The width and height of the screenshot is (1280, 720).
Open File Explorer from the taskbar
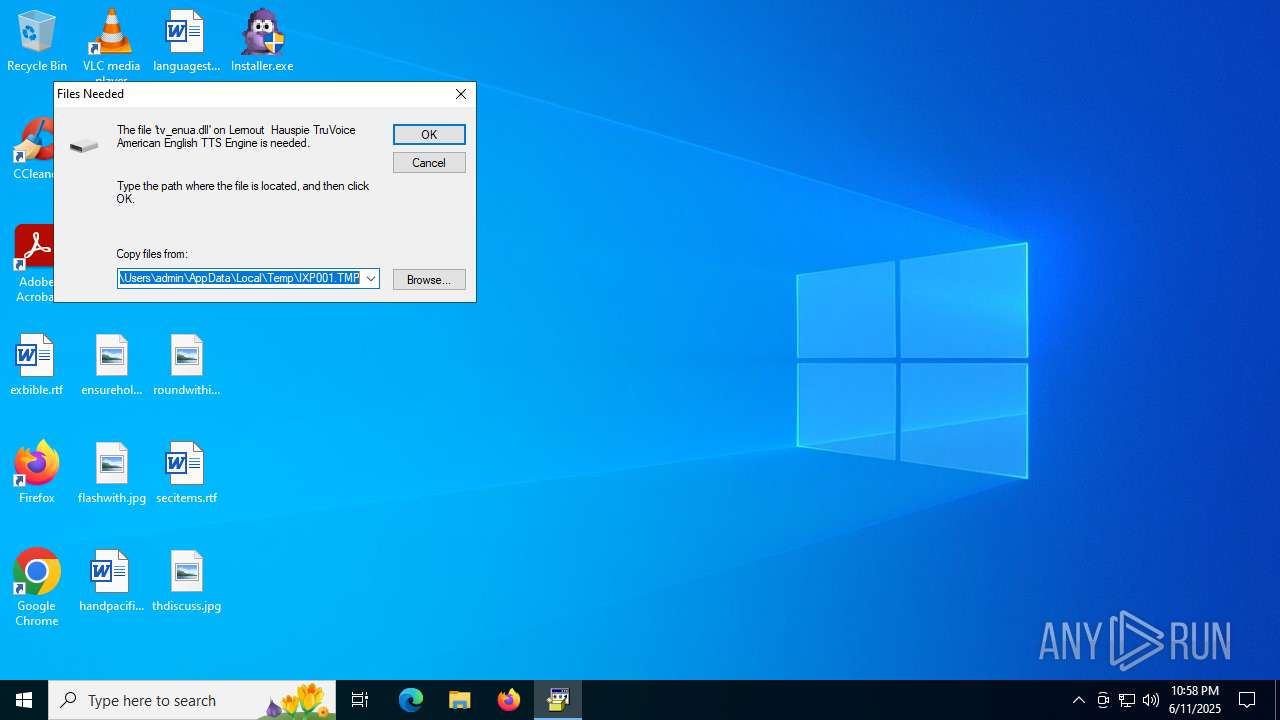tap(460, 700)
